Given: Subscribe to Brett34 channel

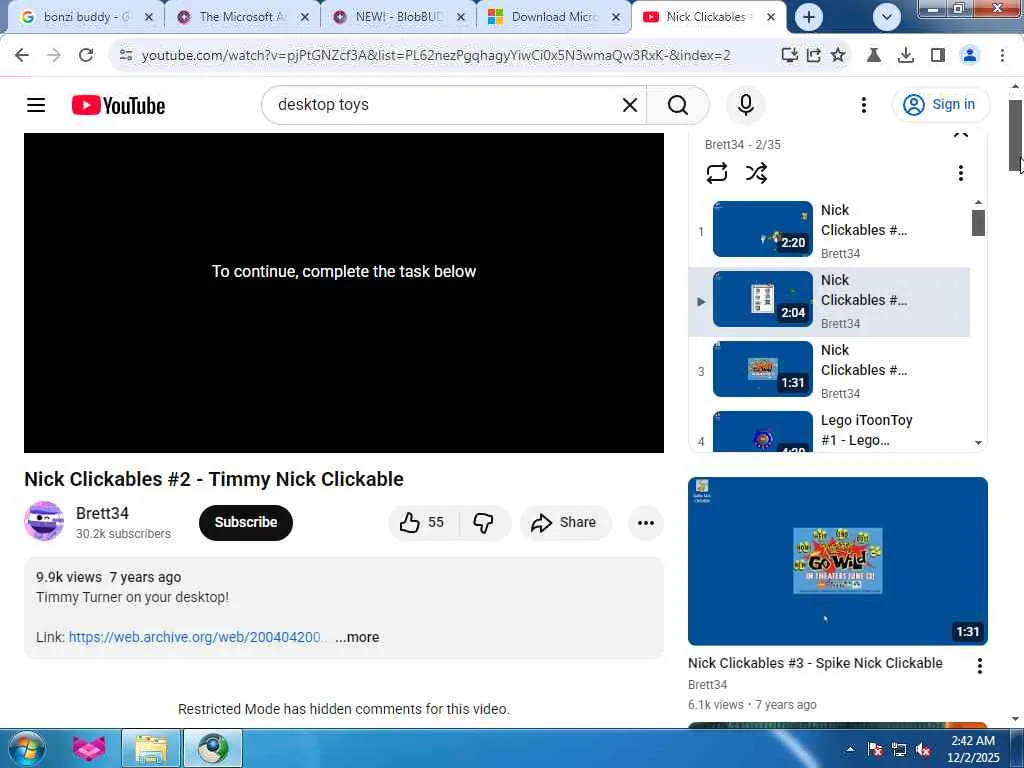Looking at the screenshot, I should (x=246, y=522).
